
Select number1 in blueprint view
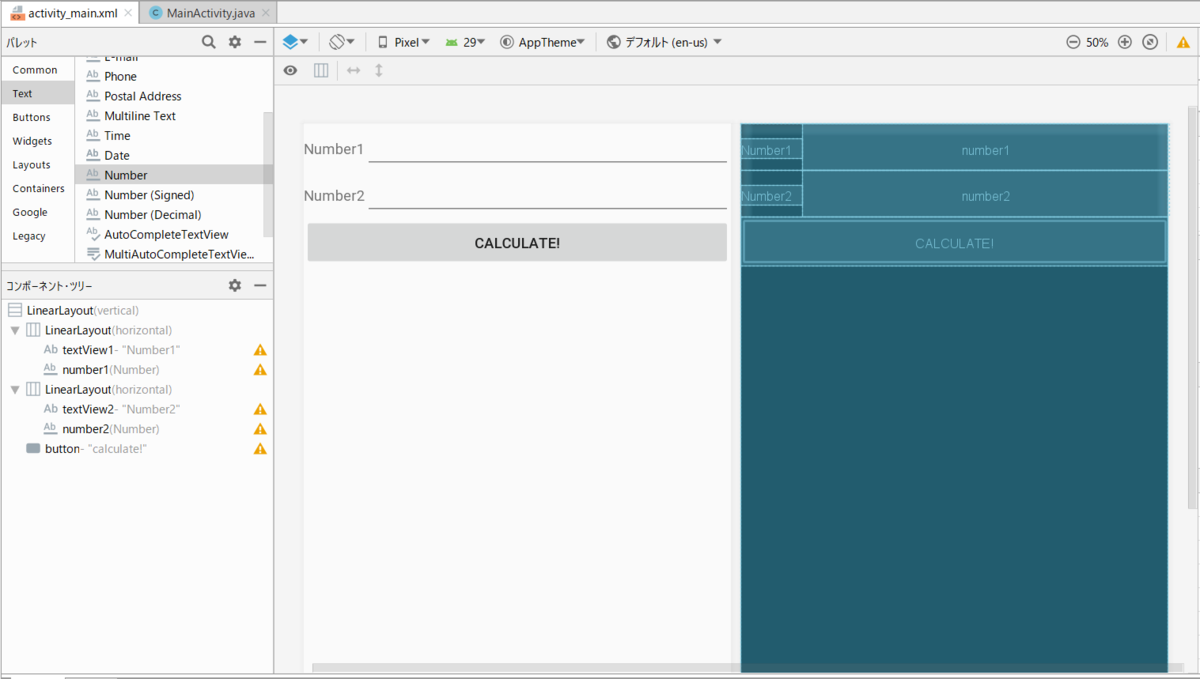[x=985, y=150]
